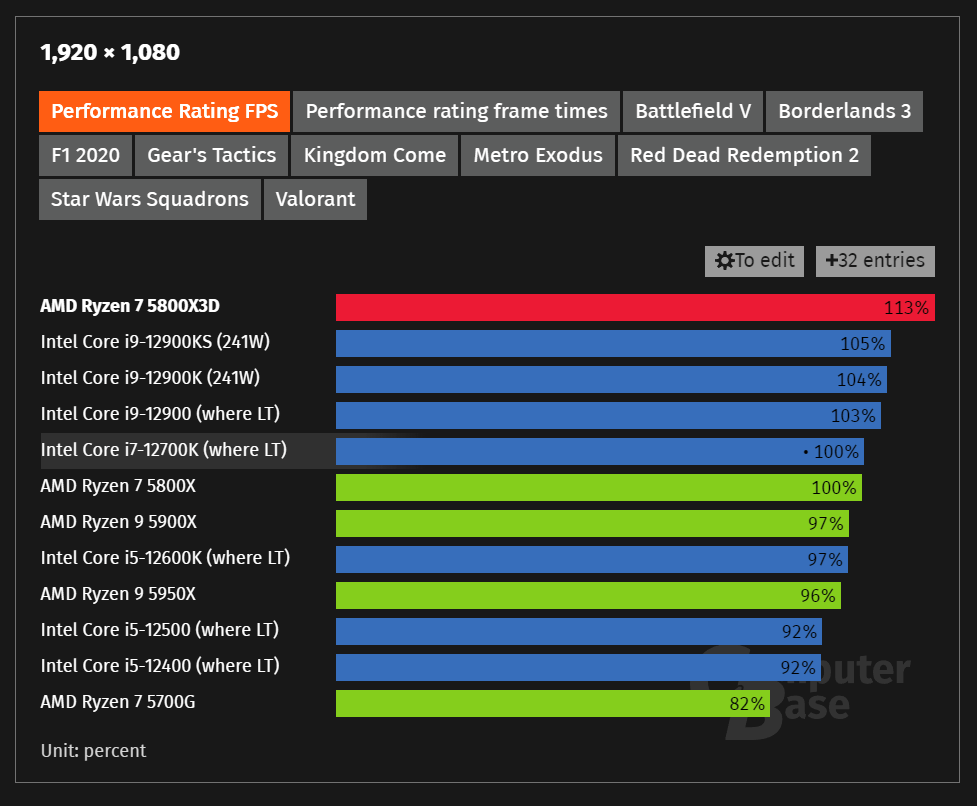
Task: Click the blue 100% bar for i7-12700K
Action: click(600, 452)
